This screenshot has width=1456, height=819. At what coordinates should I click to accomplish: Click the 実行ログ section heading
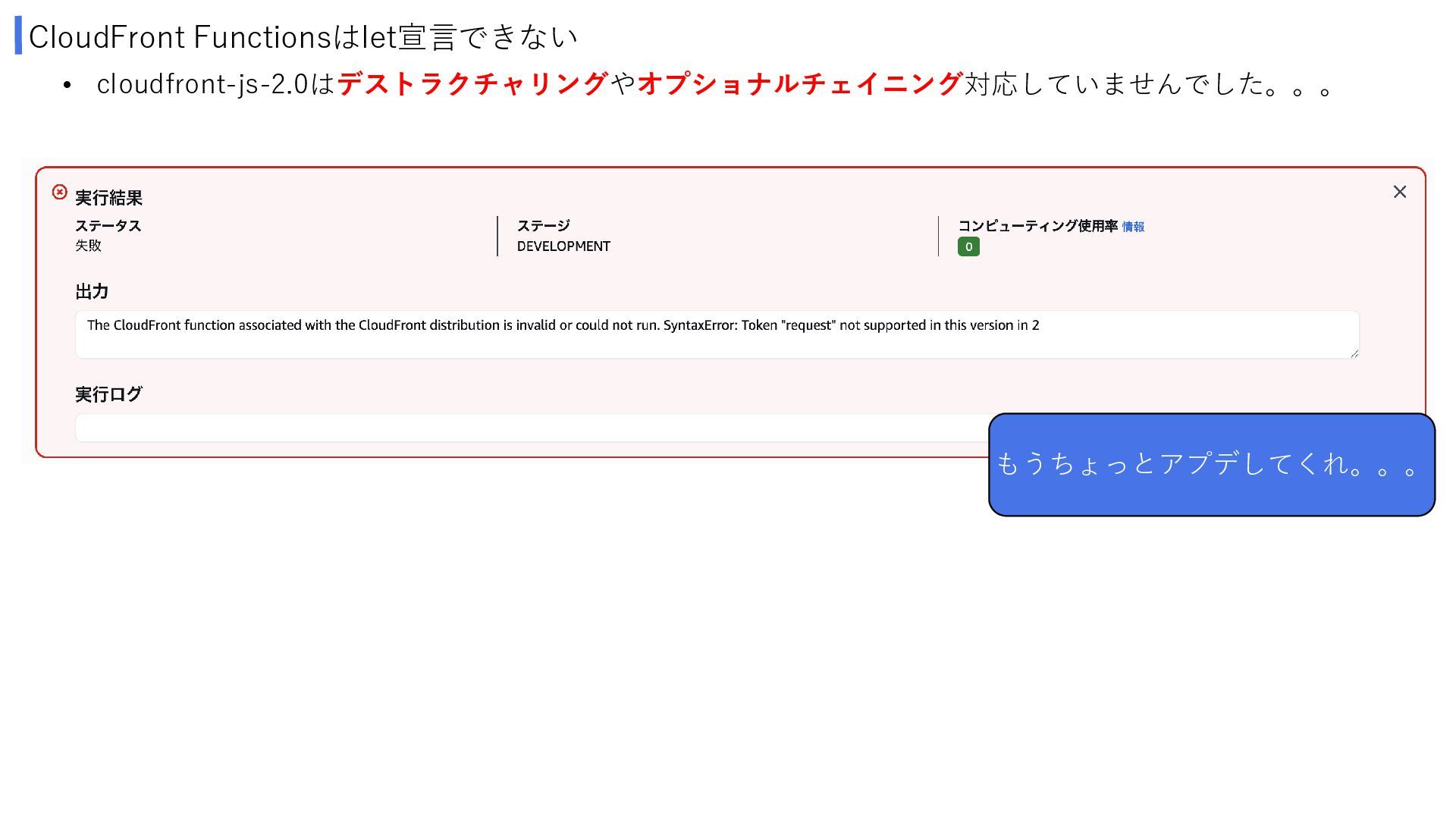point(108,394)
